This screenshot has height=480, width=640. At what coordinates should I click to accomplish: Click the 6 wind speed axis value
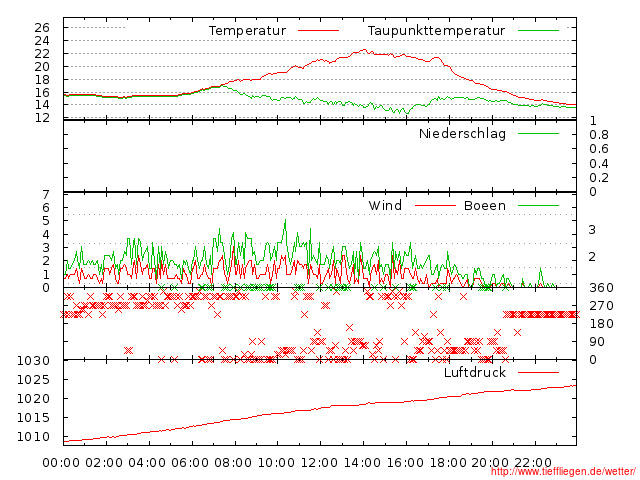click(x=46, y=208)
